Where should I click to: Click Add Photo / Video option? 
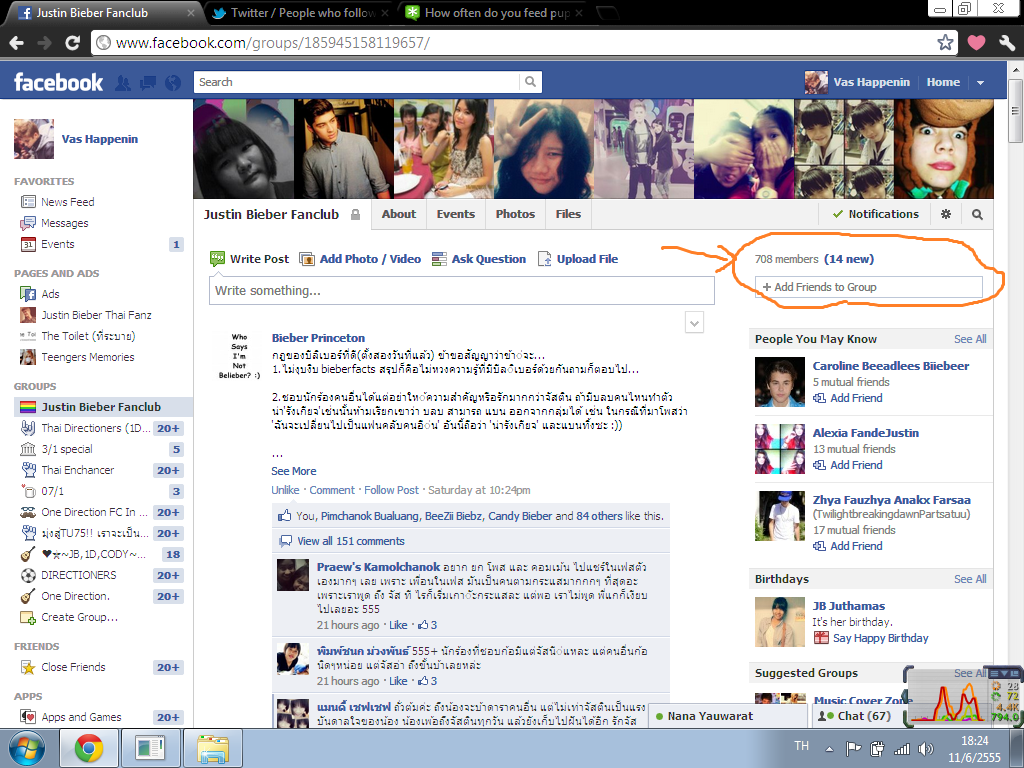[360, 259]
